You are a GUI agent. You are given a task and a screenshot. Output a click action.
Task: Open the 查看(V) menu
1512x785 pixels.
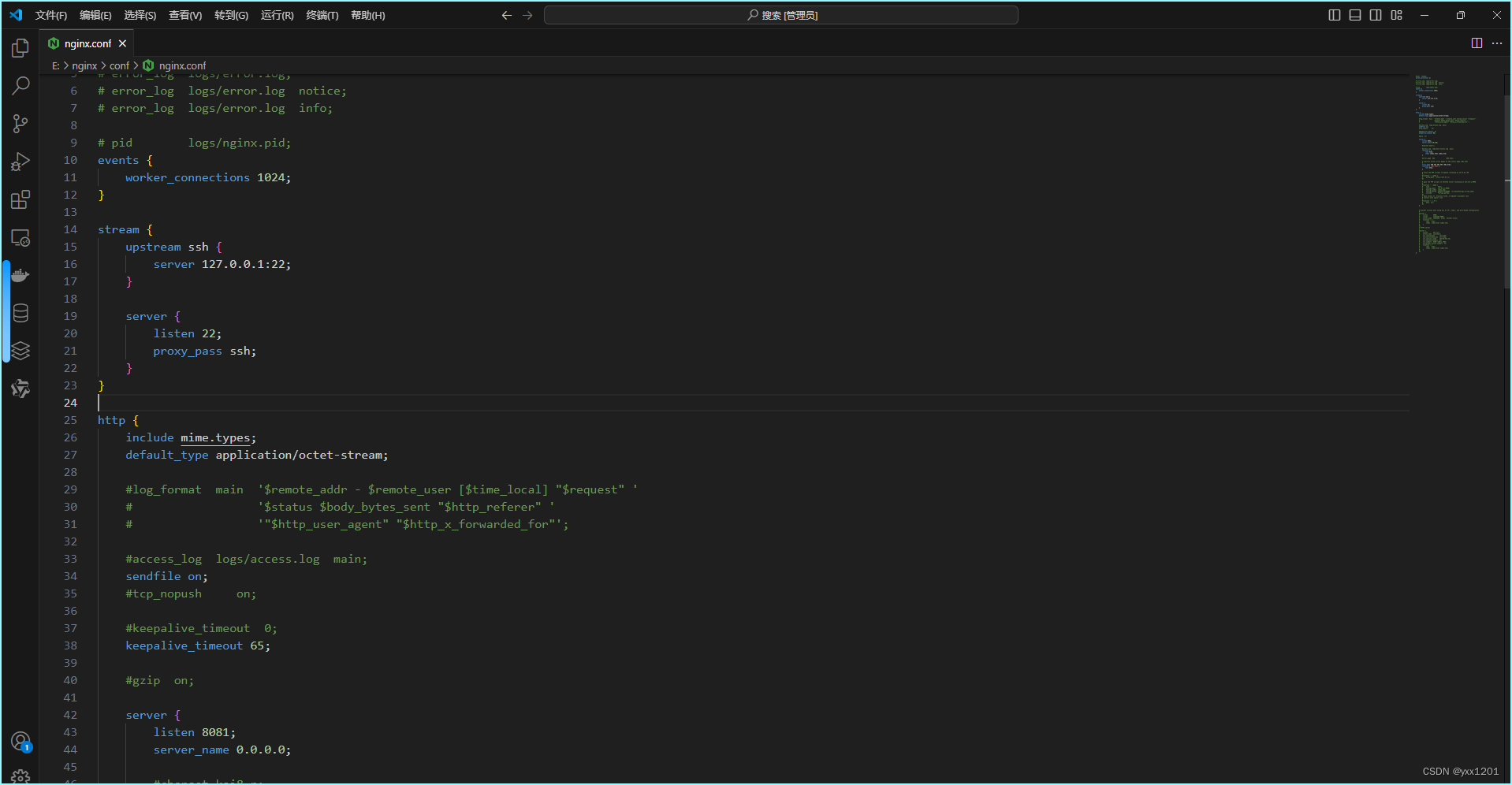185,15
